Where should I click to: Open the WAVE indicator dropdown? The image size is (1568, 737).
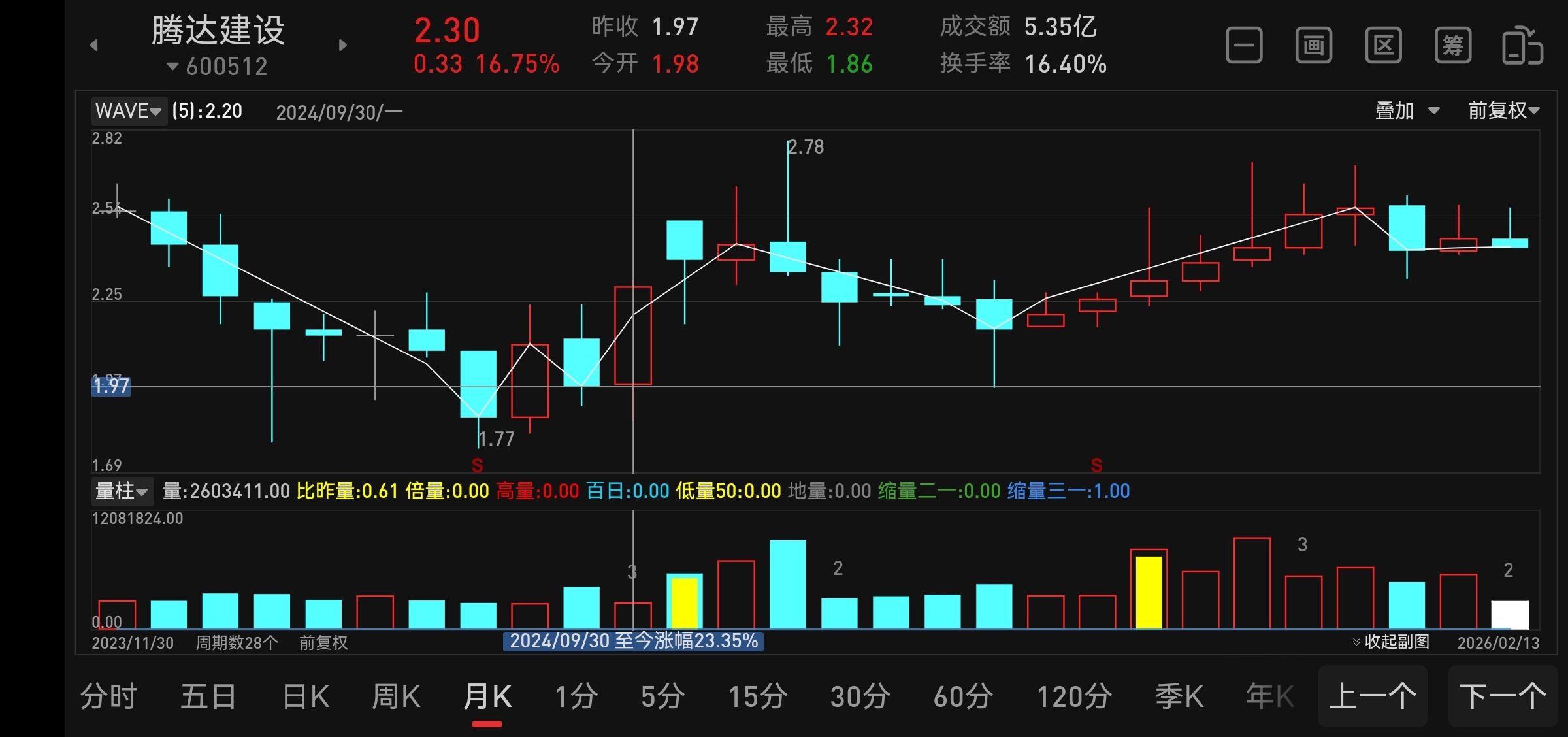pyautogui.click(x=128, y=111)
